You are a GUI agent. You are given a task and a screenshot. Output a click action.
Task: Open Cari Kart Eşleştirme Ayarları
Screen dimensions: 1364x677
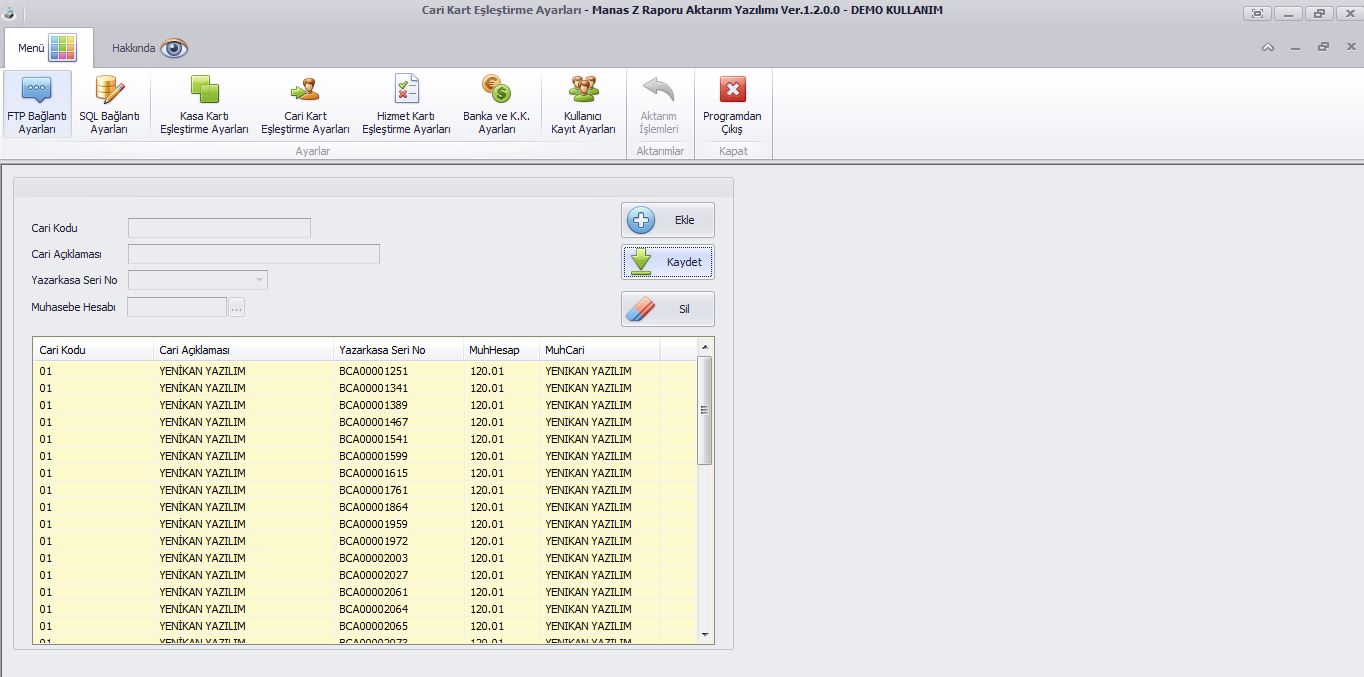pyautogui.click(x=305, y=104)
